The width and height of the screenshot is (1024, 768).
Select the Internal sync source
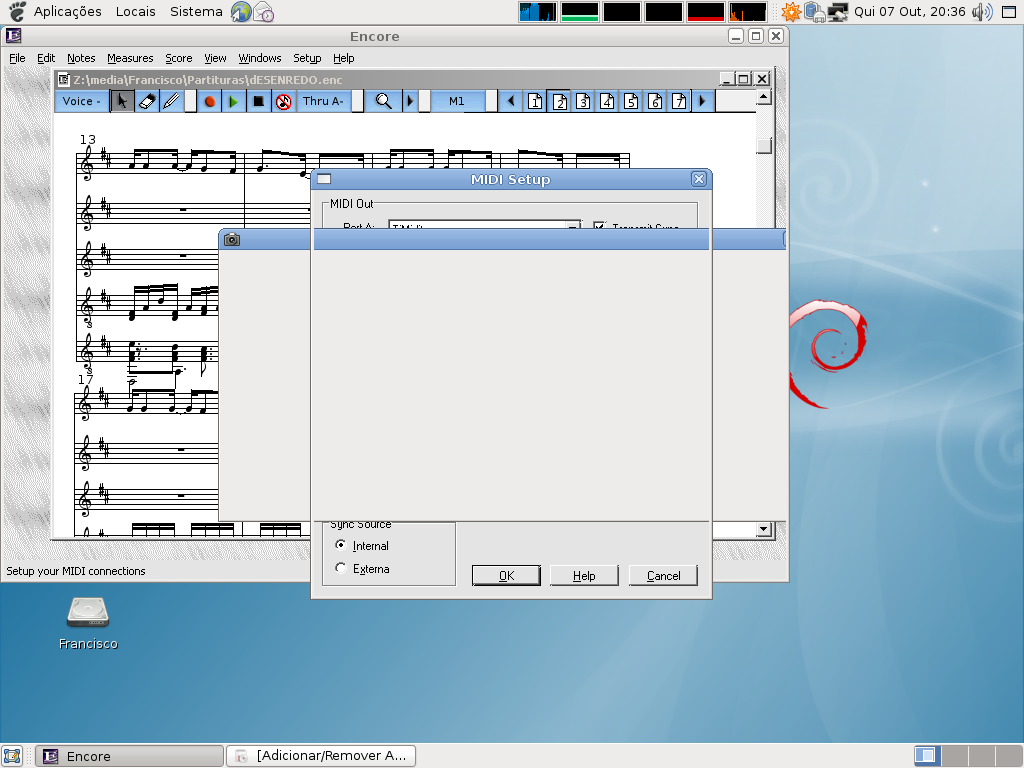tap(341, 546)
